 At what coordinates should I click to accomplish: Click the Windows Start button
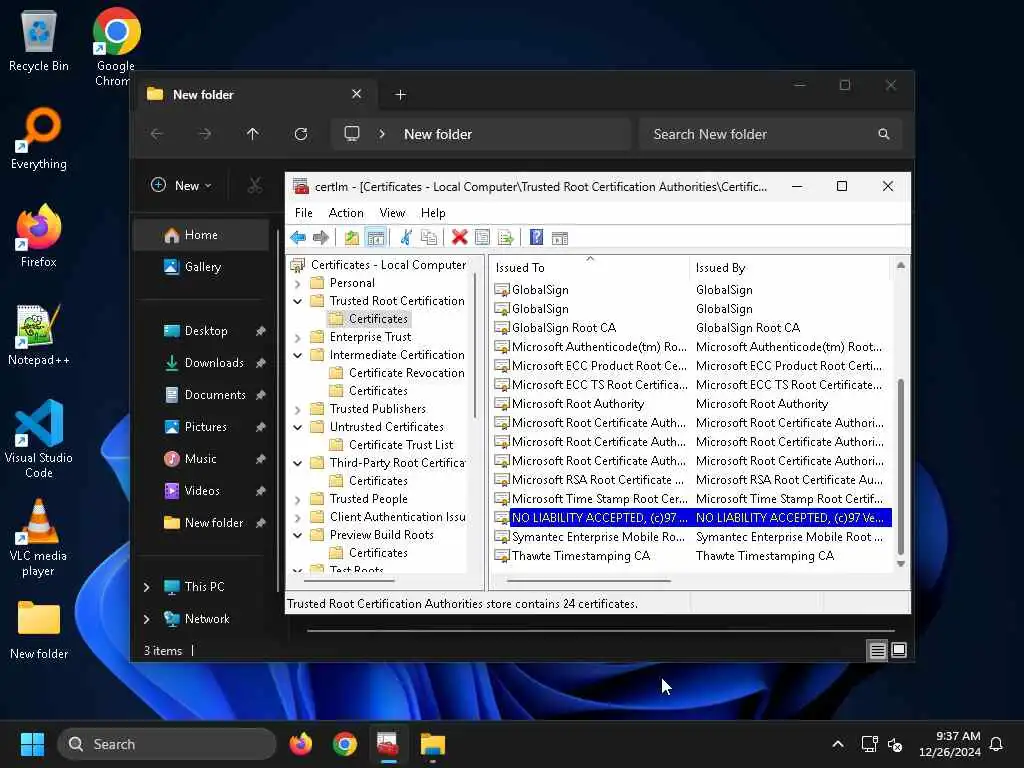[32, 744]
